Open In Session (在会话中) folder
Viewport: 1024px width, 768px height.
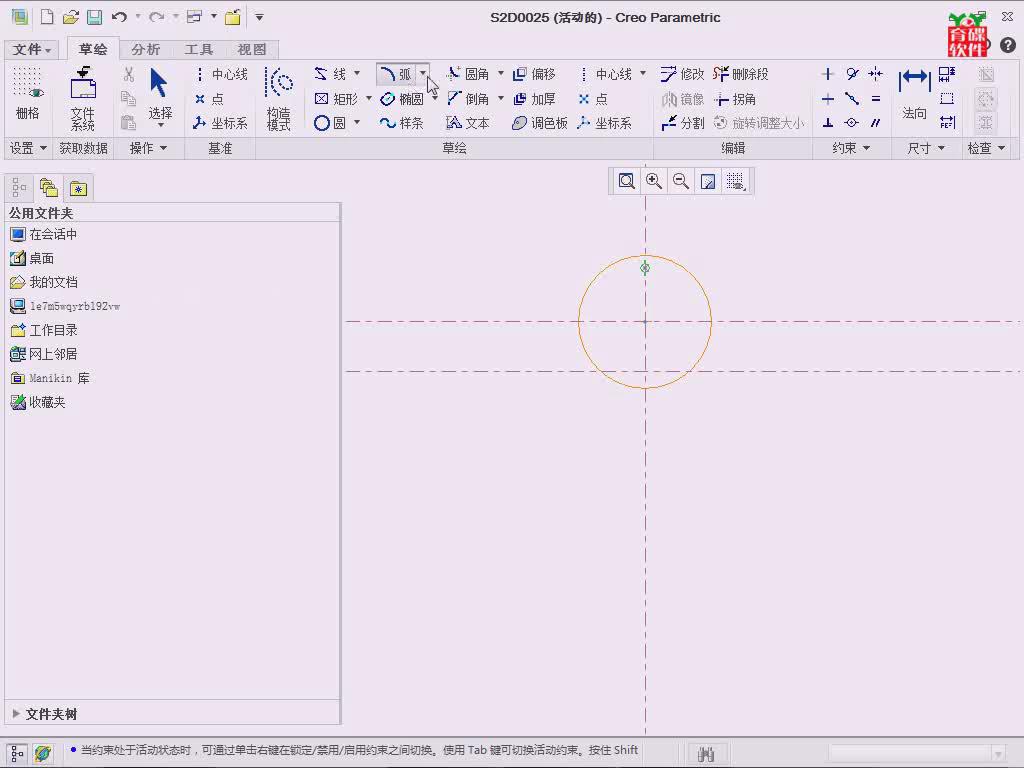tap(44, 234)
